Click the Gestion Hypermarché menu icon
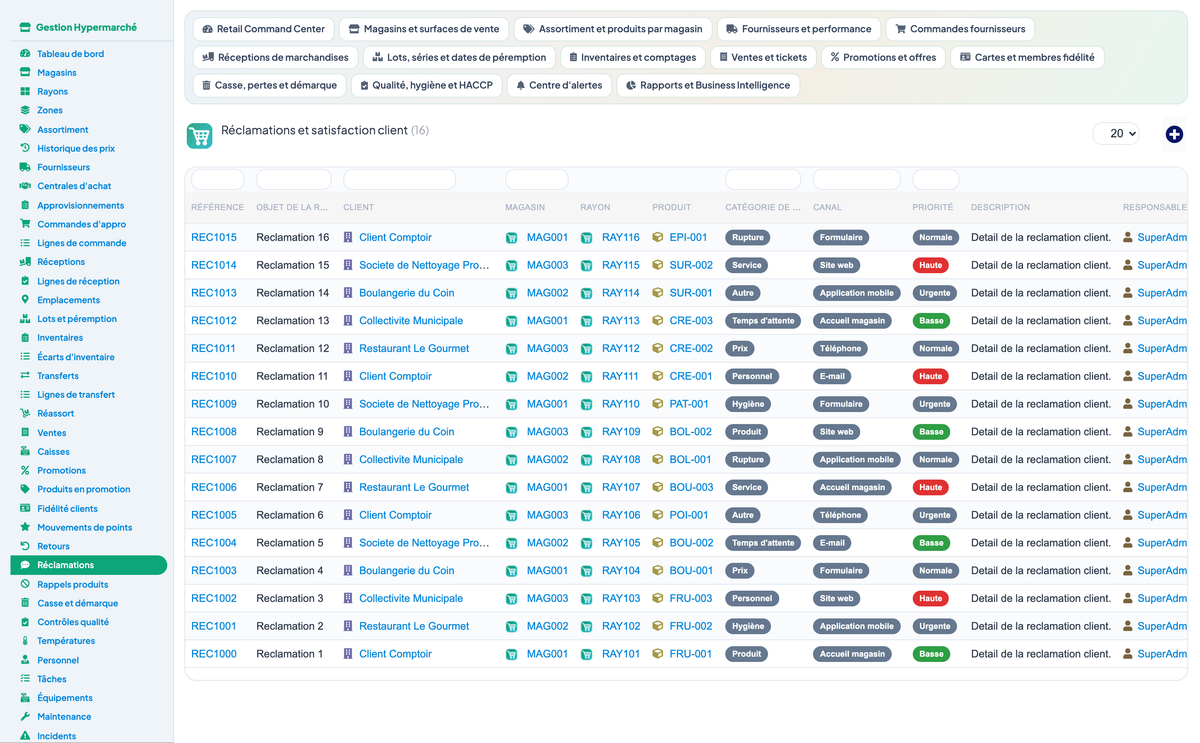This screenshot has height=743, width=1200. pyautogui.click(x=25, y=28)
